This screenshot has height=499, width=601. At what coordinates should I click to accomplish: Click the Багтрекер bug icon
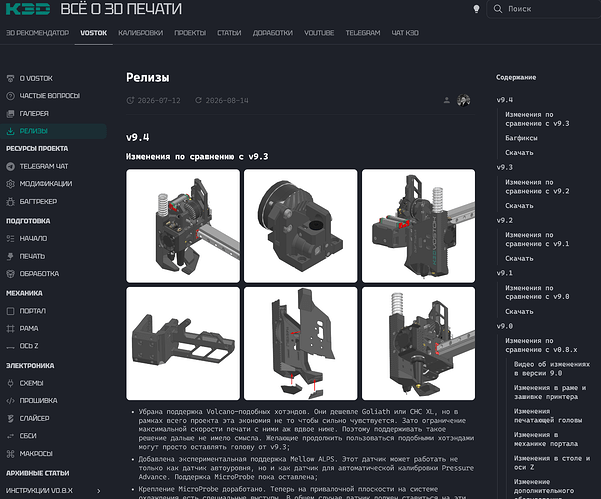click(x=10, y=202)
